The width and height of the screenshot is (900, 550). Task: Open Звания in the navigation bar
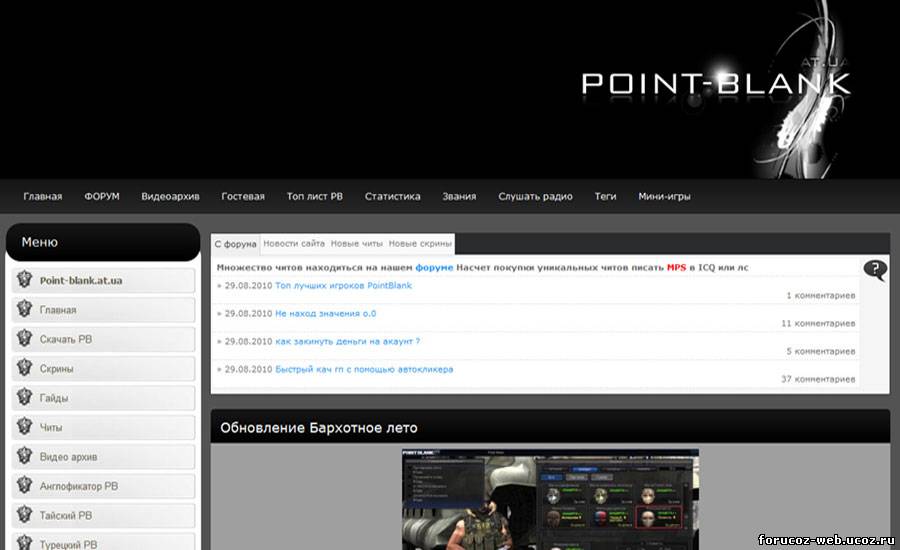point(459,196)
